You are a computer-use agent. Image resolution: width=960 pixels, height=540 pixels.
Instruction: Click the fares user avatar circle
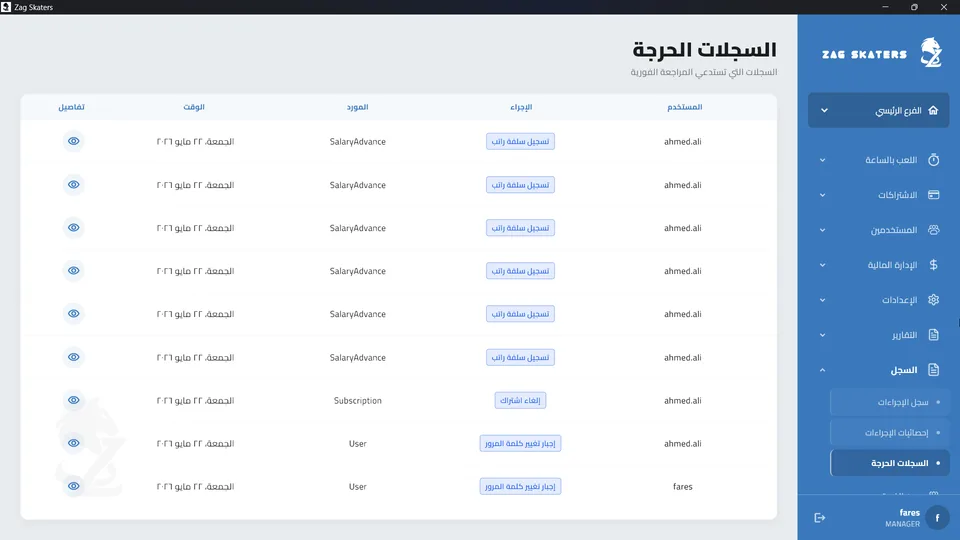[937, 518]
